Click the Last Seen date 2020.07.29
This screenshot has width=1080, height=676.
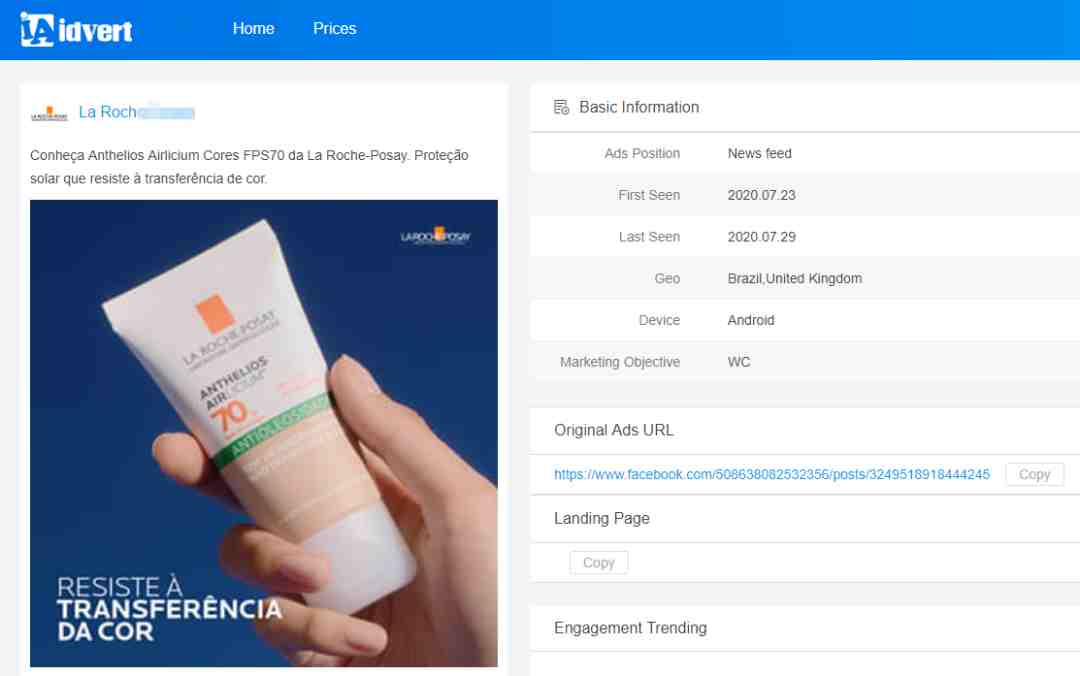pos(761,236)
